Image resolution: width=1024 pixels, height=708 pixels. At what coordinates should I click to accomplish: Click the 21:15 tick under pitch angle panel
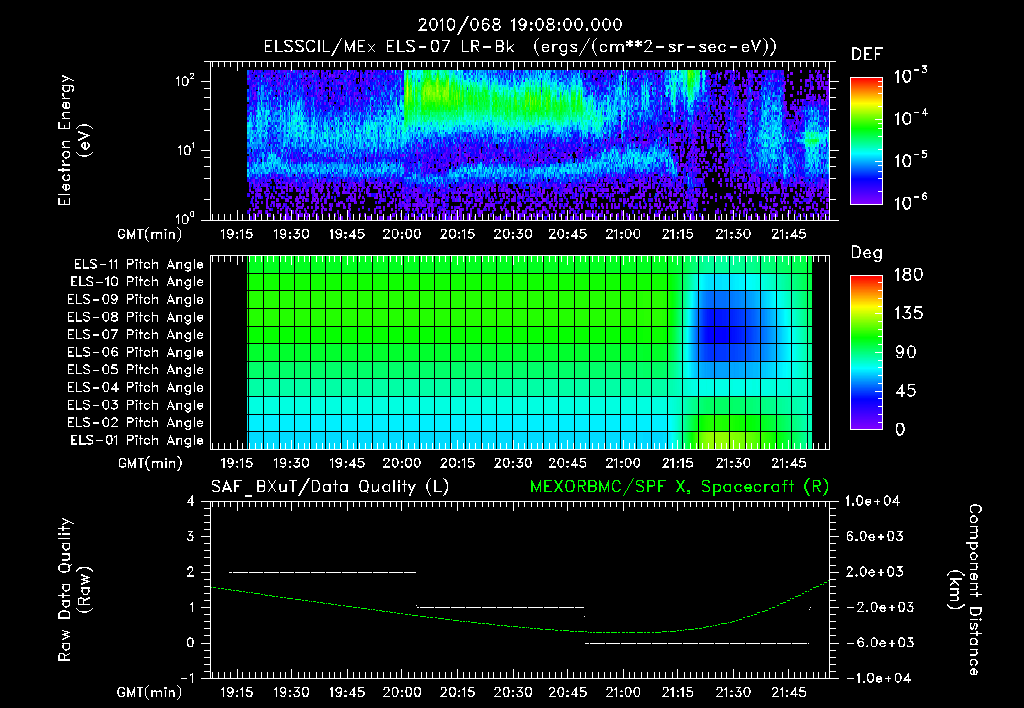click(678, 463)
